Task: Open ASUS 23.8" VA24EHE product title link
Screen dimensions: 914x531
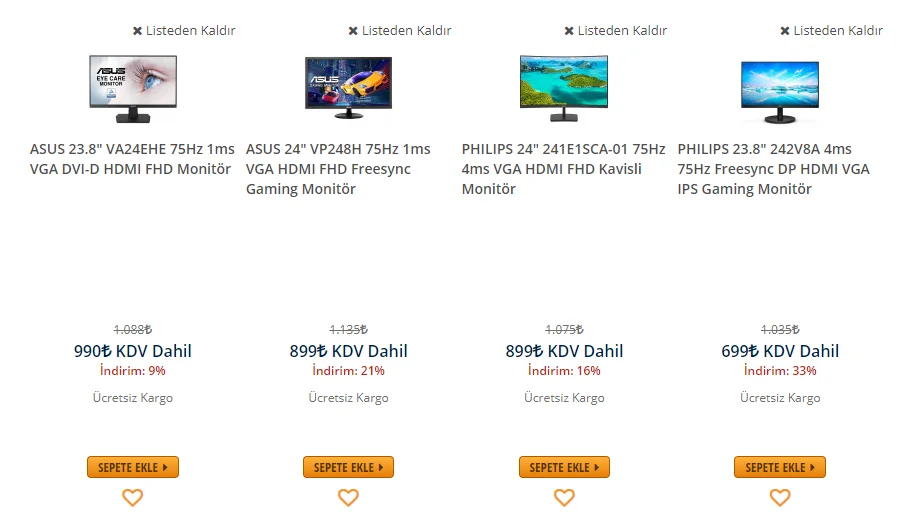Action: [x=132, y=159]
